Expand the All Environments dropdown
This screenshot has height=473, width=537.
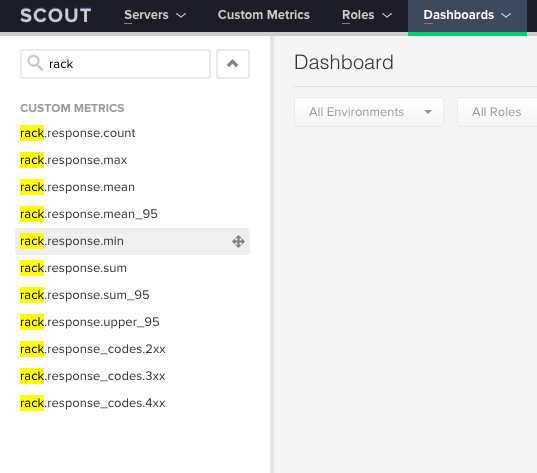pos(369,112)
